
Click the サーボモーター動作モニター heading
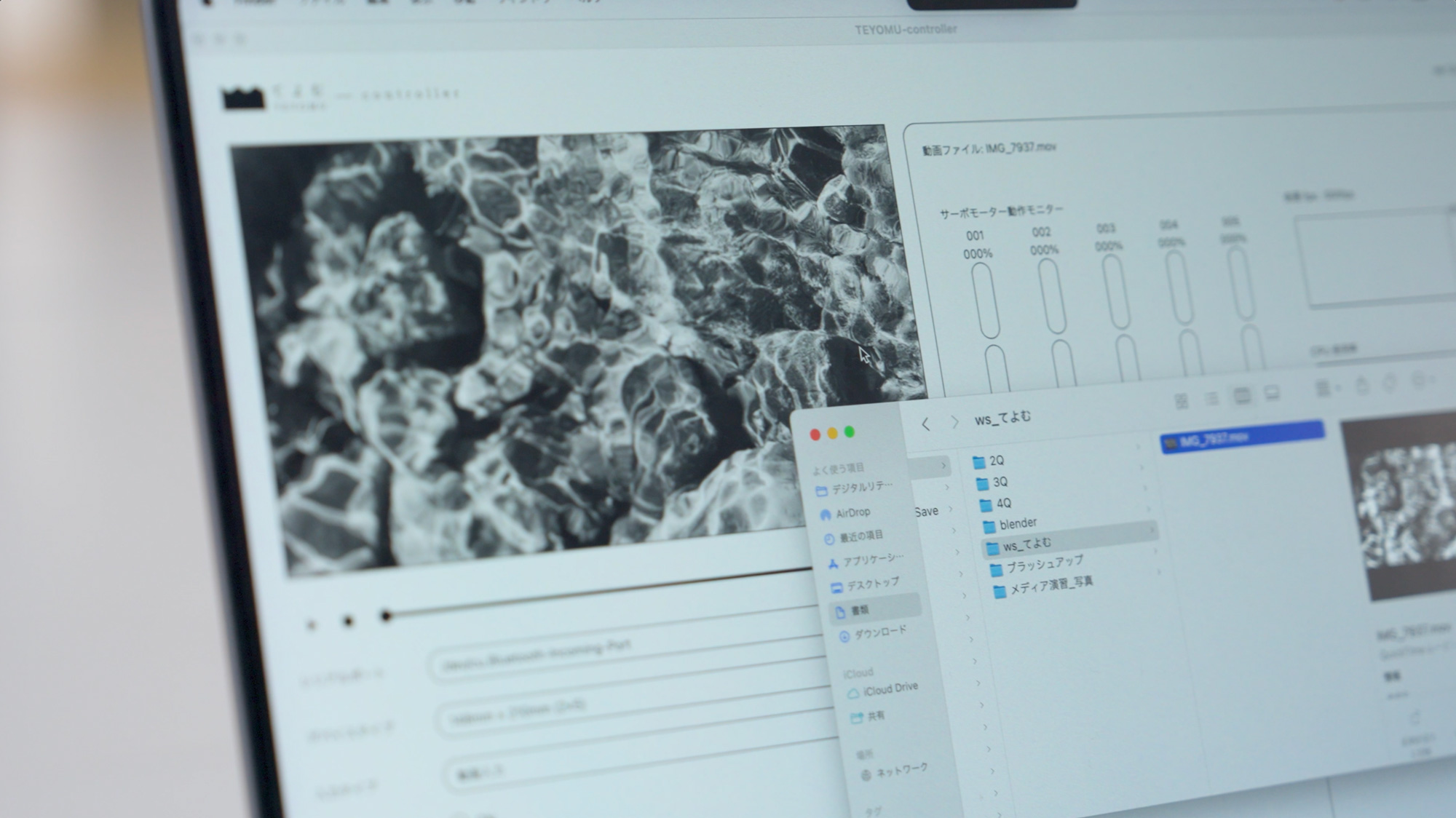tap(1001, 212)
